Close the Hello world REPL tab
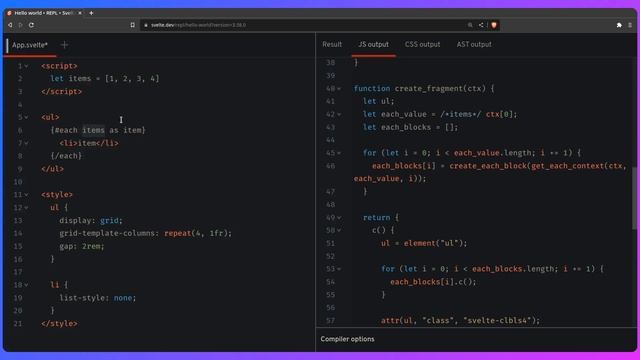 pos(80,13)
